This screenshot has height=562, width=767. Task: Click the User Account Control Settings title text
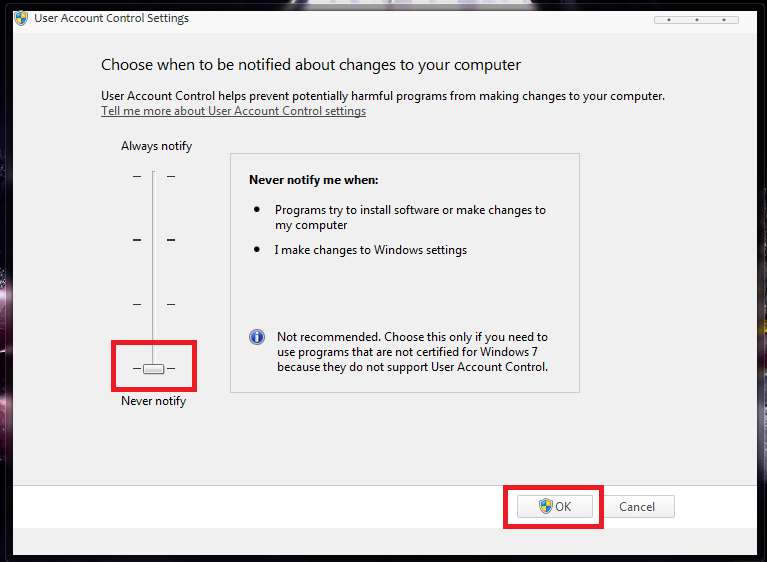111,18
